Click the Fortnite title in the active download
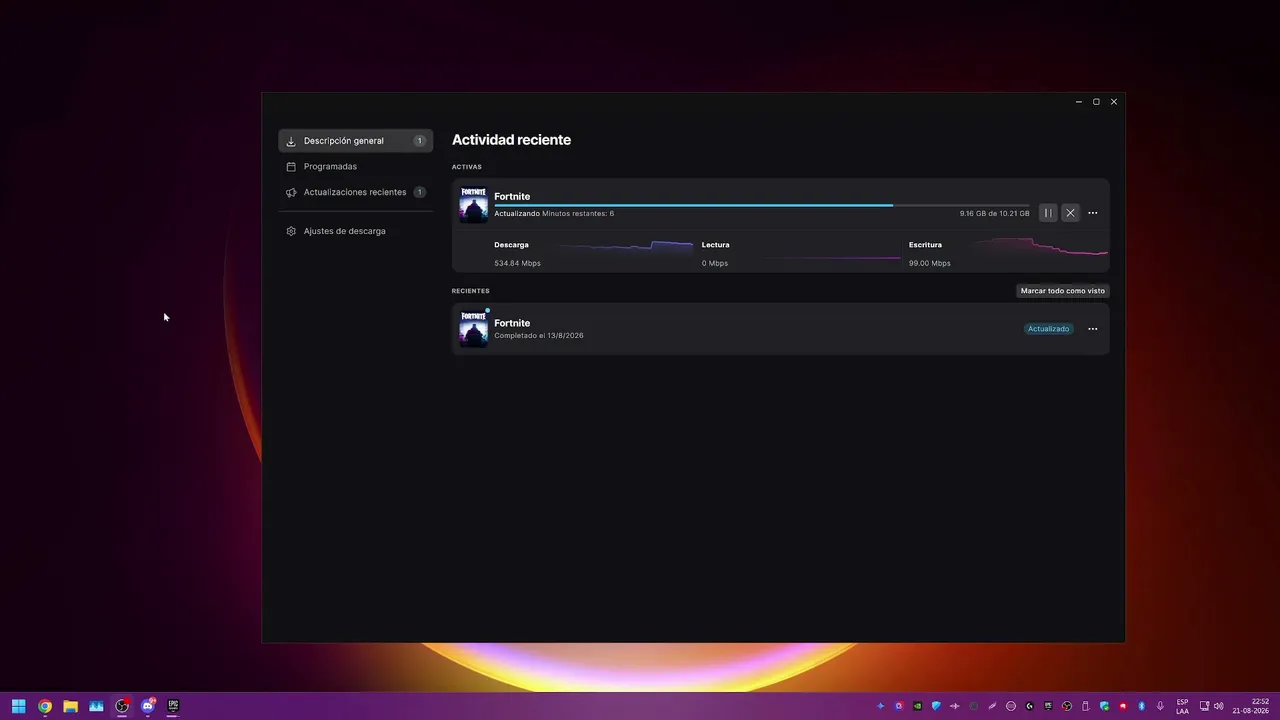Image resolution: width=1280 pixels, height=720 pixels. (512, 196)
